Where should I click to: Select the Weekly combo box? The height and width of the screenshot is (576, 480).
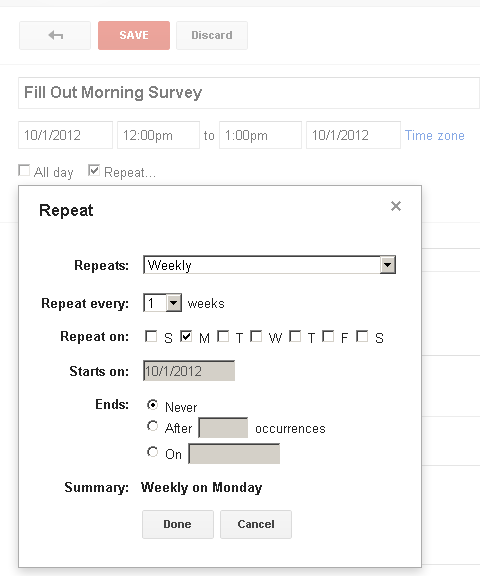tap(269, 265)
